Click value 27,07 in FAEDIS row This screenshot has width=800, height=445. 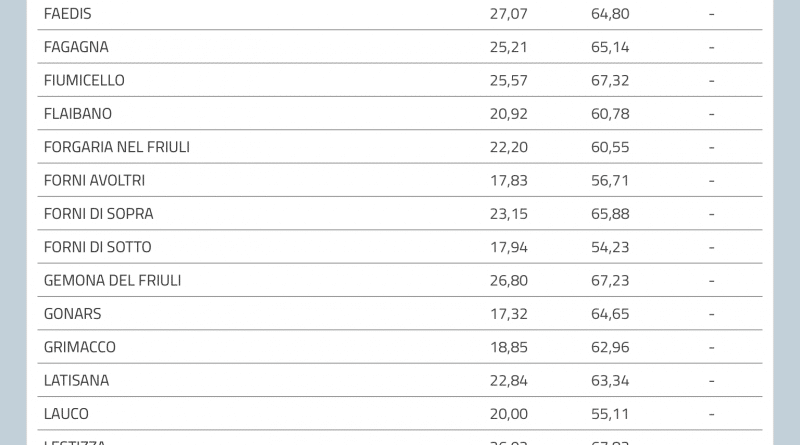pos(508,14)
